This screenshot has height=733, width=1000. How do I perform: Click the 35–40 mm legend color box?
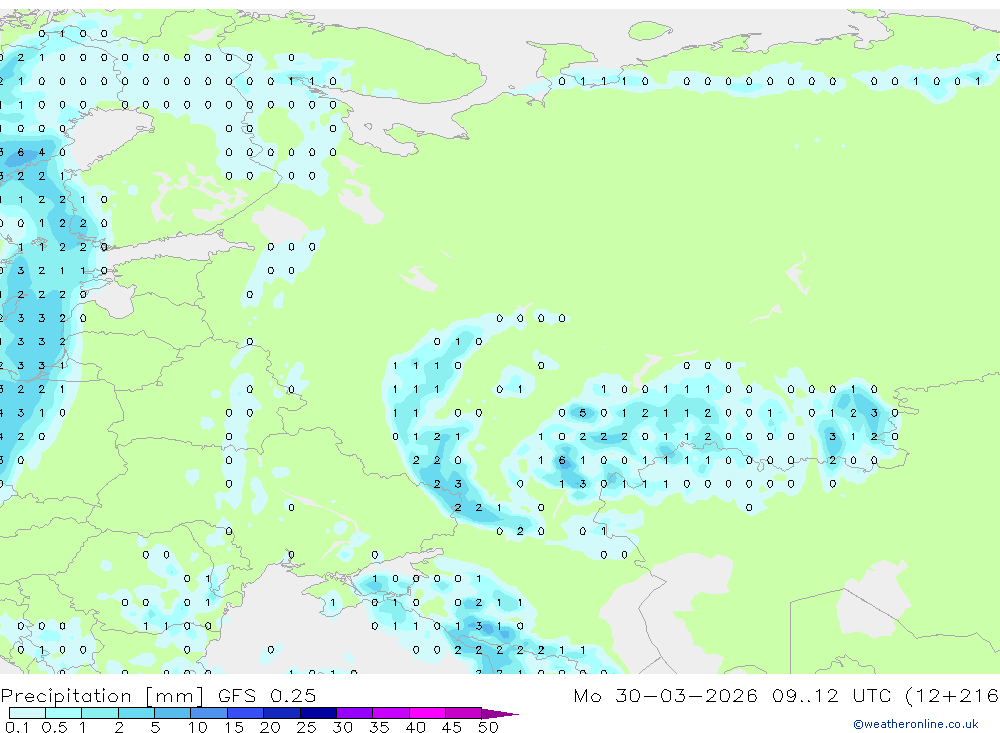coord(391,713)
